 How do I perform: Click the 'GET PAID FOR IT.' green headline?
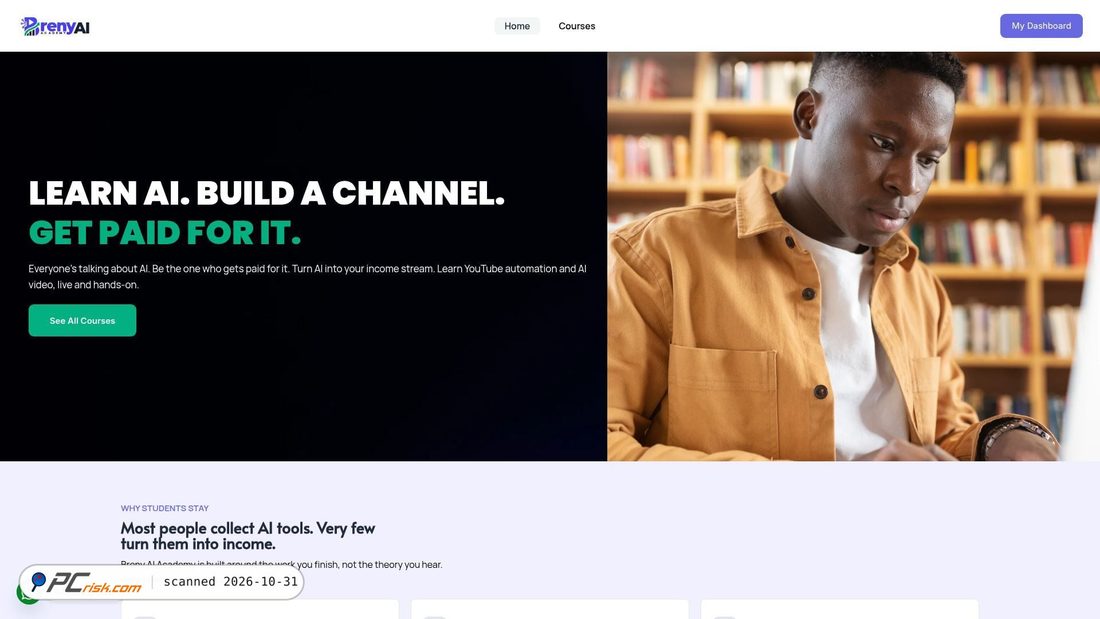[x=165, y=232]
